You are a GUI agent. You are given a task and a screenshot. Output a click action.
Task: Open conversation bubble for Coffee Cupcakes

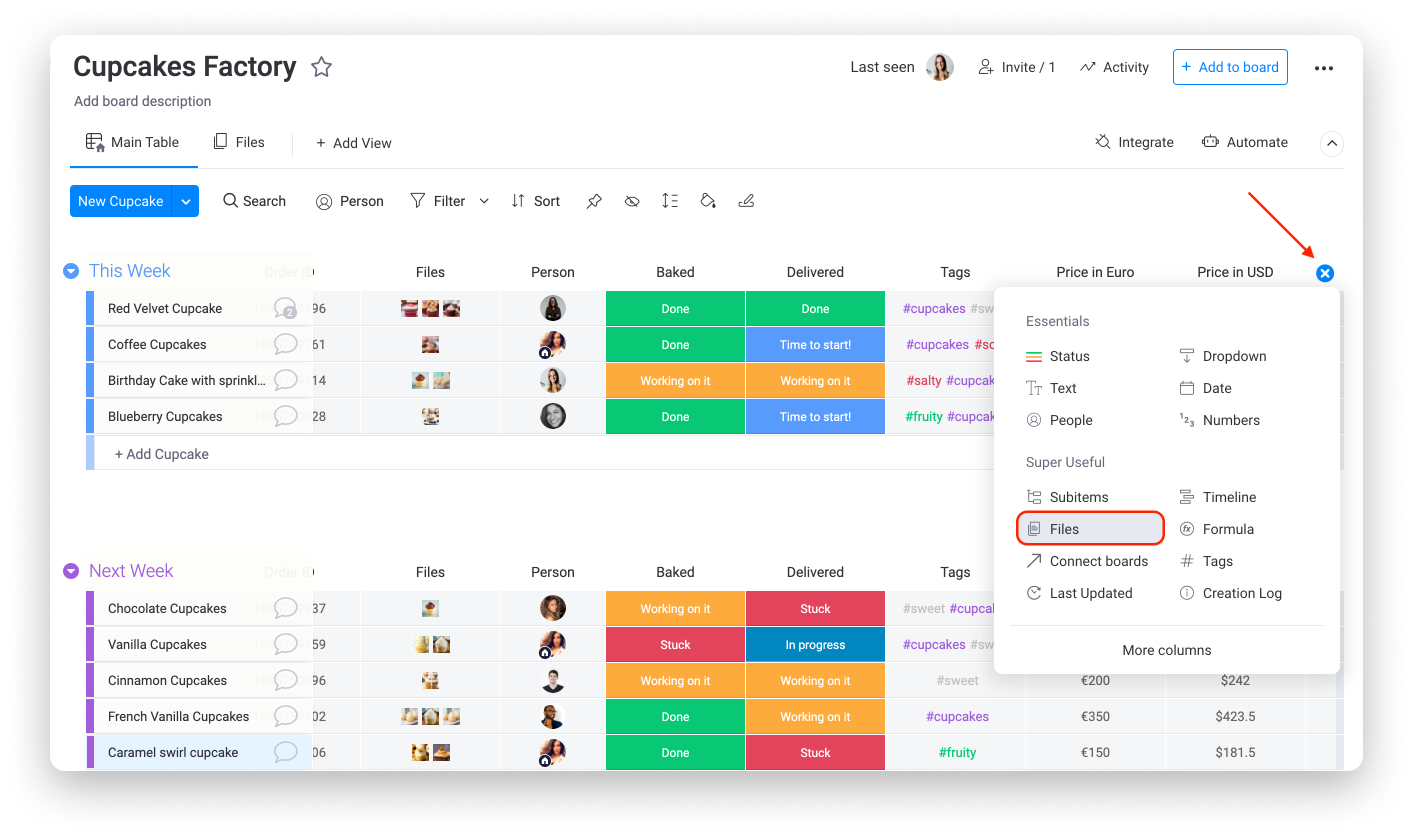click(x=286, y=344)
